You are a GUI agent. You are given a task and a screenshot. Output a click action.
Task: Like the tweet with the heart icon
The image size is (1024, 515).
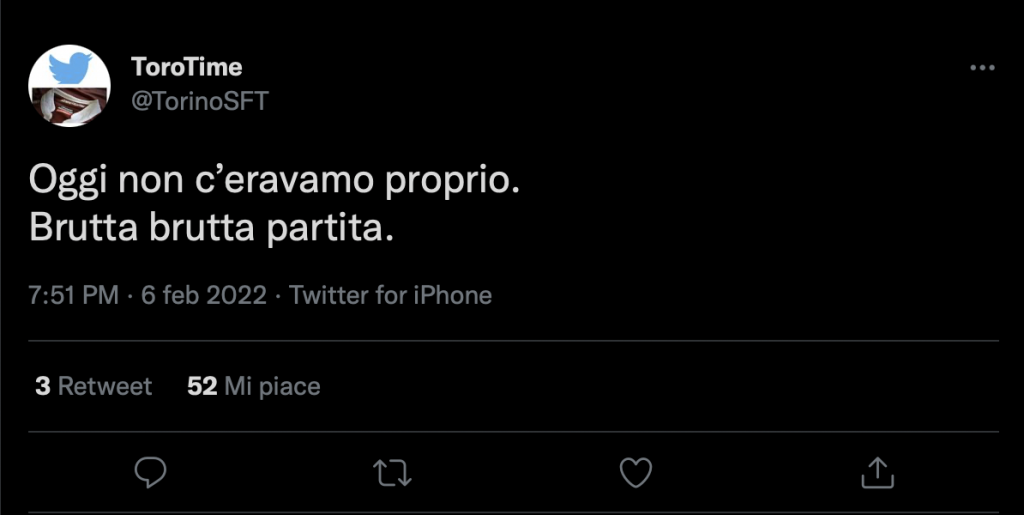pyautogui.click(x=636, y=471)
